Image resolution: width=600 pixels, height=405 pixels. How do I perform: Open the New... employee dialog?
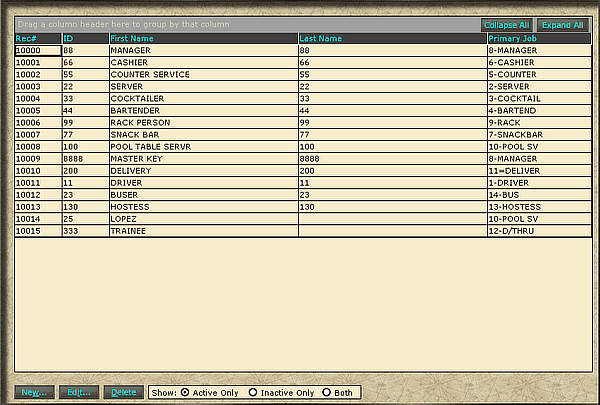(34, 392)
